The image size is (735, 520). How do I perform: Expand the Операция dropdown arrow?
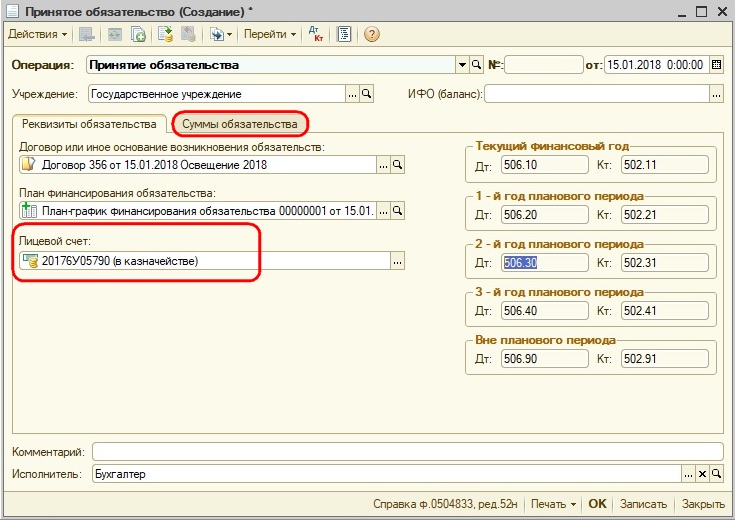pyautogui.click(x=462, y=65)
